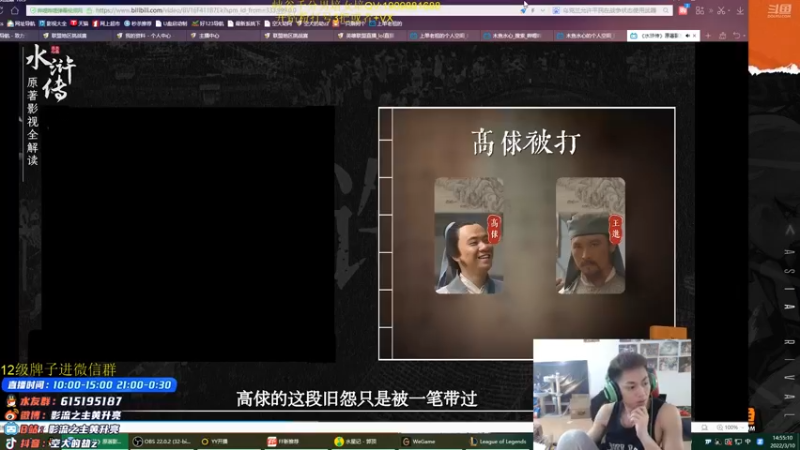Image resolution: width=800 pixels, height=450 pixels.
Task: Open the address bar dropdown arrow
Action: point(542,10)
